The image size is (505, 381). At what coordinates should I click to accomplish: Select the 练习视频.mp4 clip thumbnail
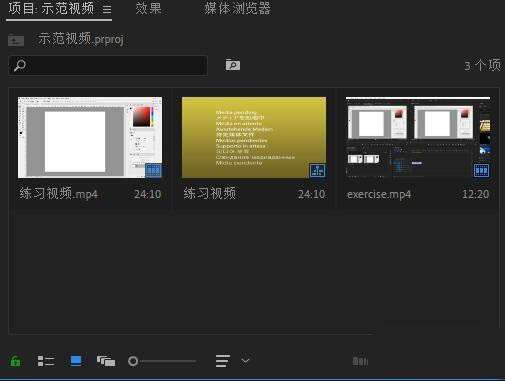click(x=90, y=137)
